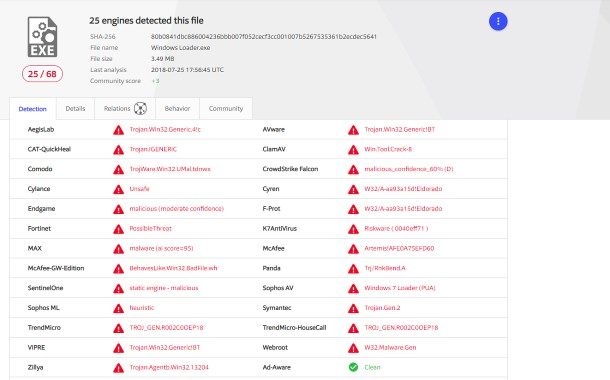Click the Panda result Trj/RnkBend.A
This screenshot has height=380, width=610.
tap(385, 268)
